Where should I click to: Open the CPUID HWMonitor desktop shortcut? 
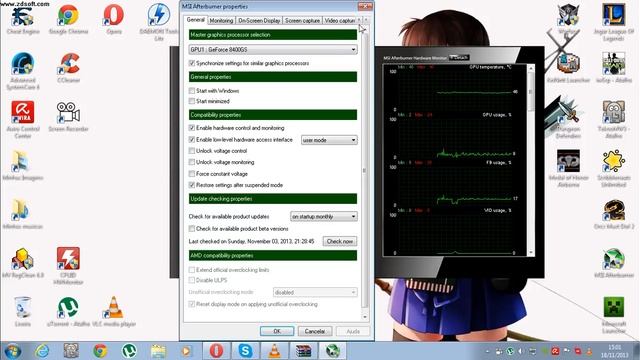[68, 266]
